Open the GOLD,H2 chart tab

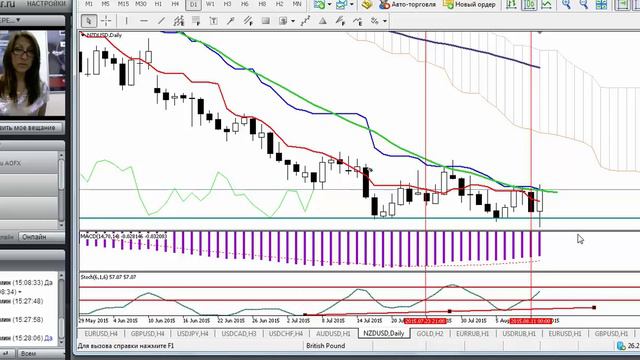tap(430, 333)
